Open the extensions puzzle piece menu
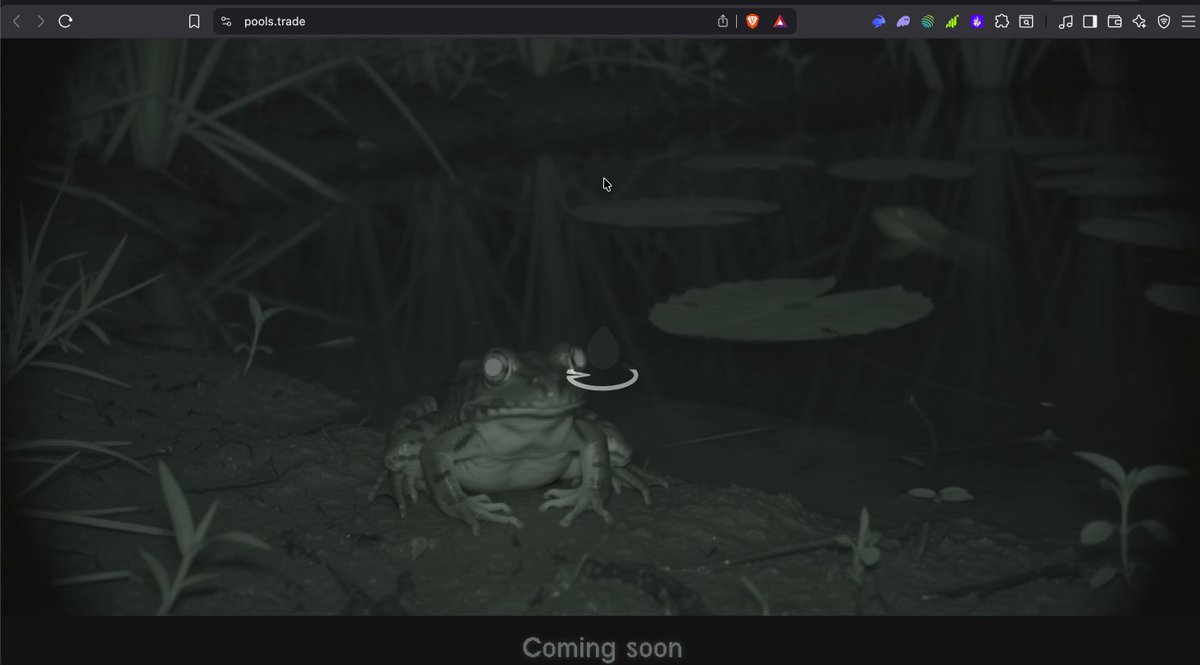 pos(1002,21)
